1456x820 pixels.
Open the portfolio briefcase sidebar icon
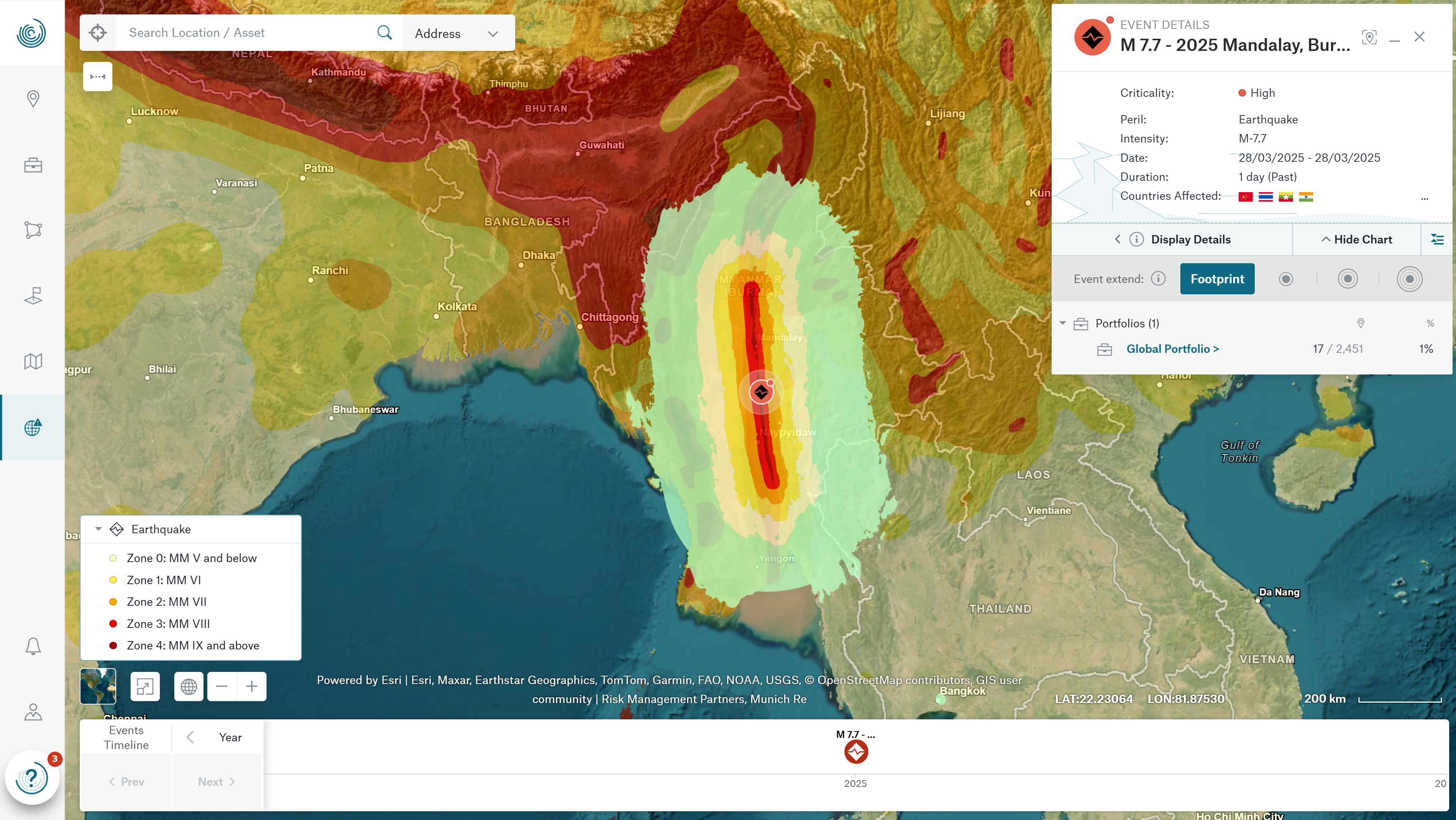coord(33,164)
